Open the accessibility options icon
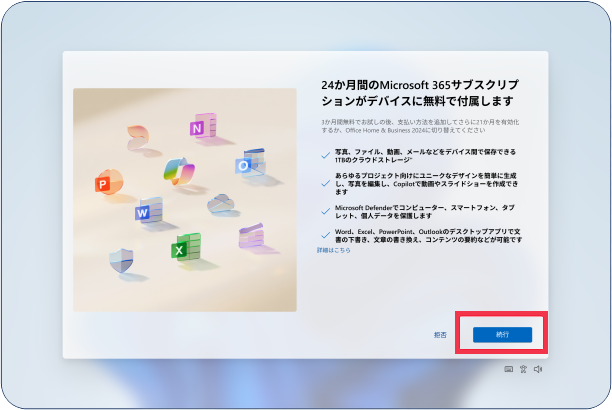The image size is (612, 410). [523, 369]
